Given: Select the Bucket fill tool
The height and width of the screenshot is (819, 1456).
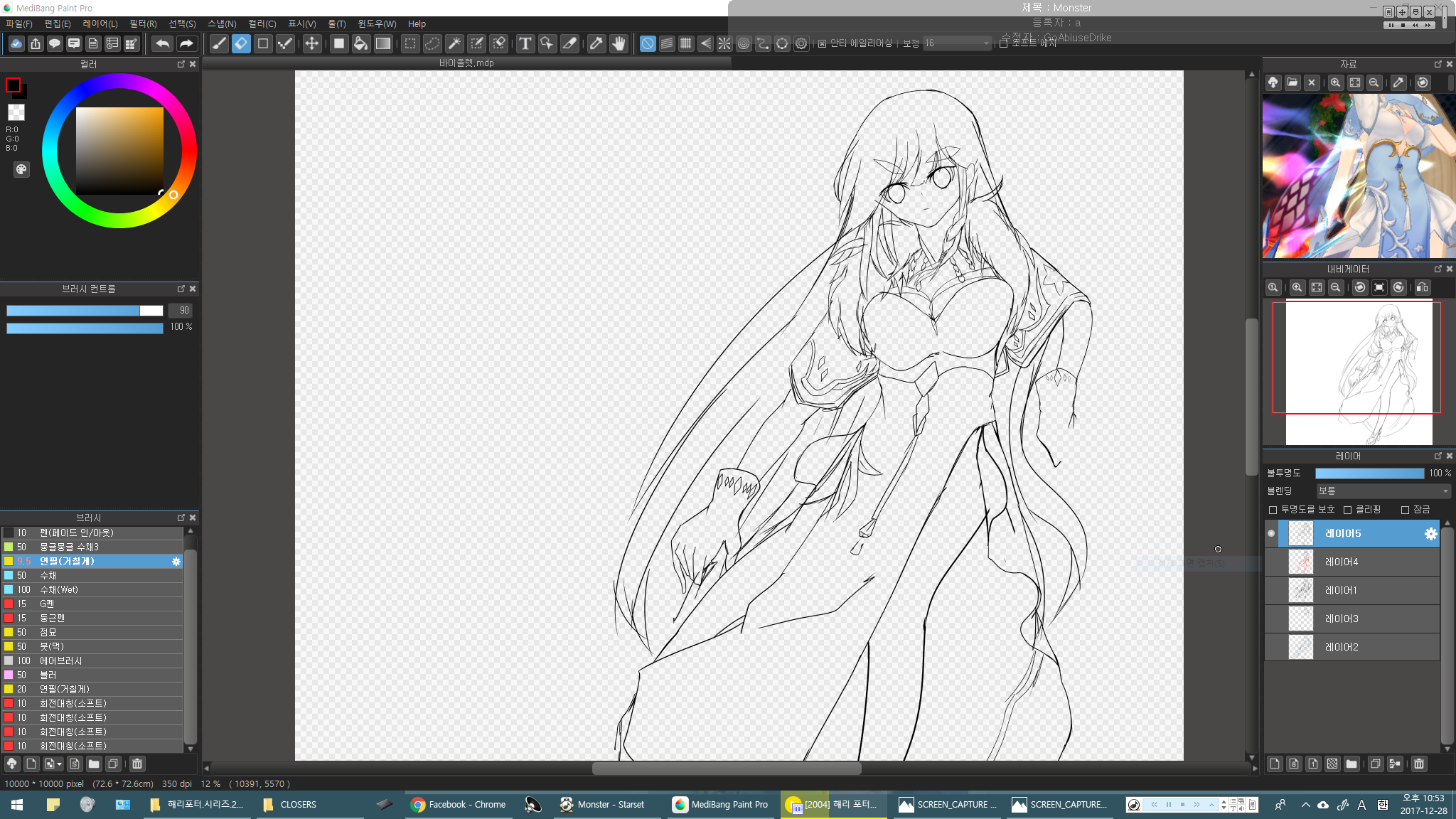Looking at the screenshot, I should pyautogui.click(x=360, y=44).
